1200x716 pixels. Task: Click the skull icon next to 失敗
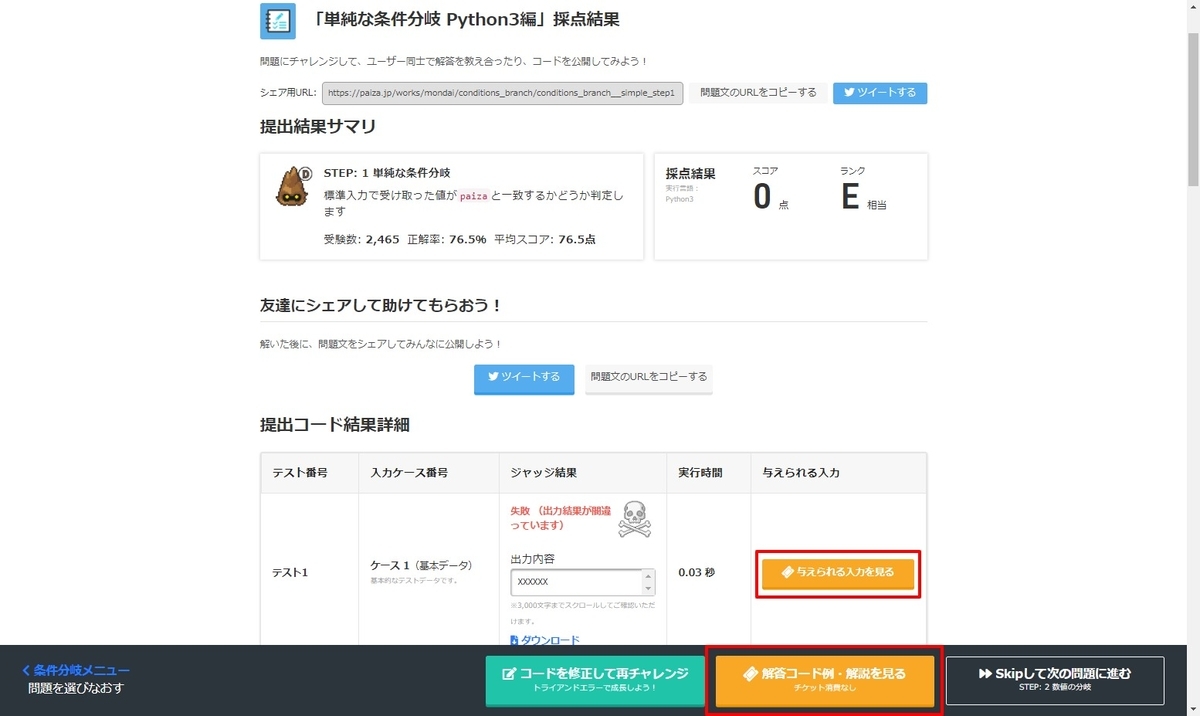pyautogui.click(x=634, y=516)
